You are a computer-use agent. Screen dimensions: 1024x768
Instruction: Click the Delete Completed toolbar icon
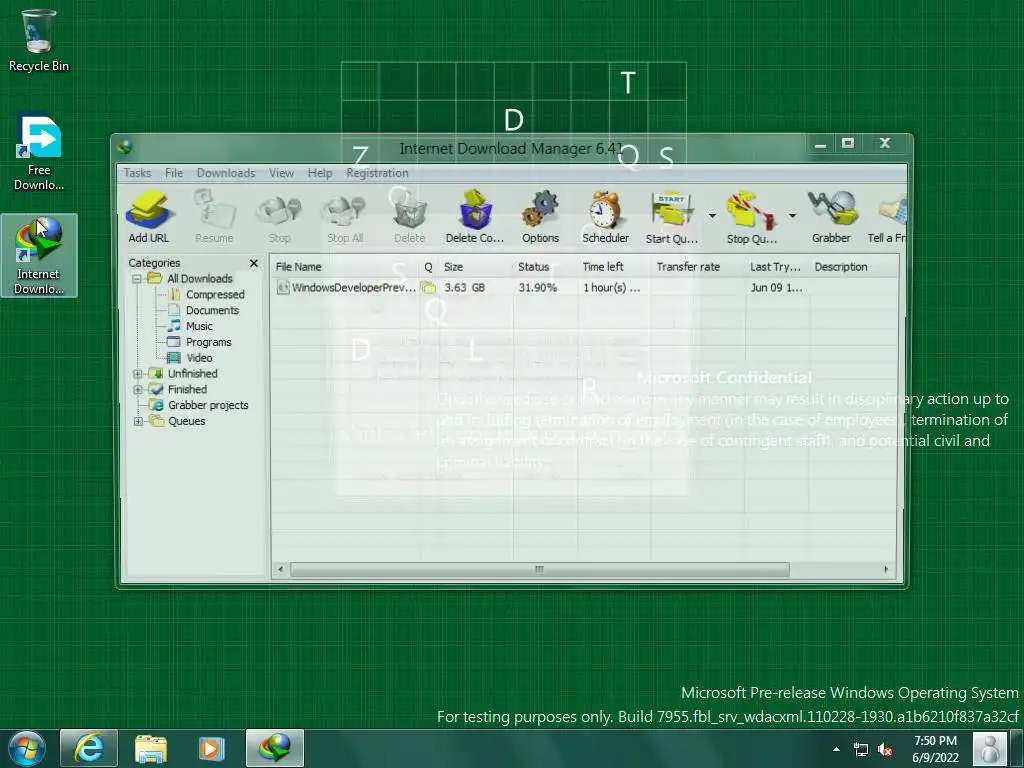click(475, 217)
